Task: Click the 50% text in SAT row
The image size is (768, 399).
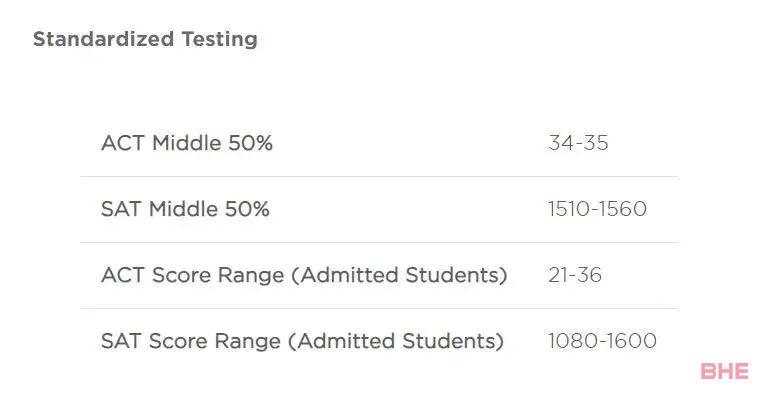Action: click(247, 209)
